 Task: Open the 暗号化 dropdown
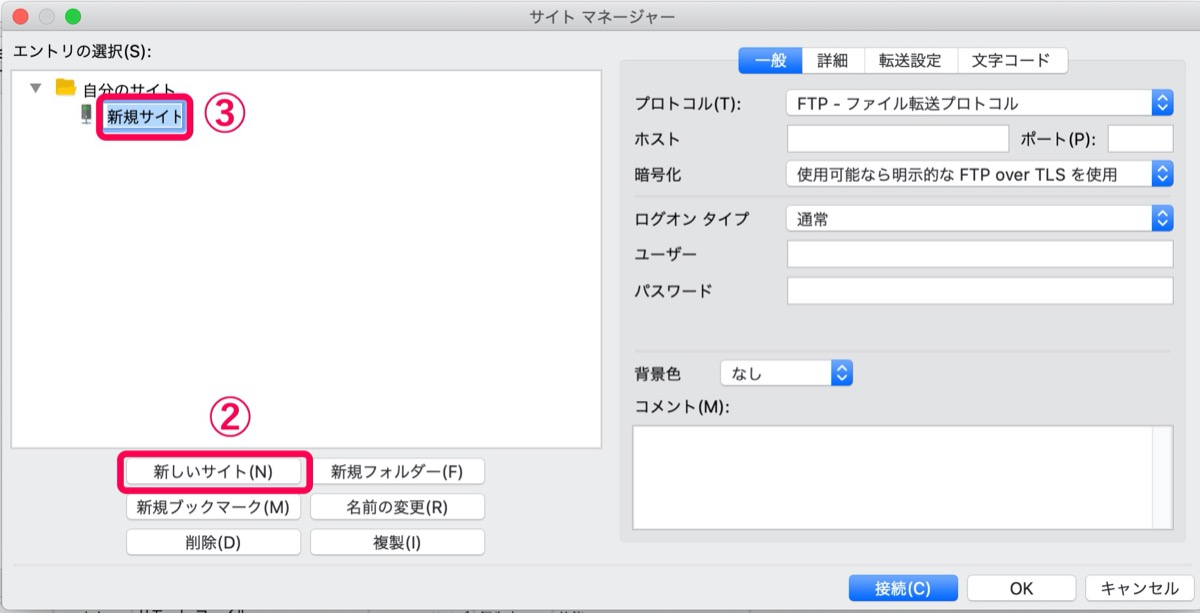pos(979,174)
